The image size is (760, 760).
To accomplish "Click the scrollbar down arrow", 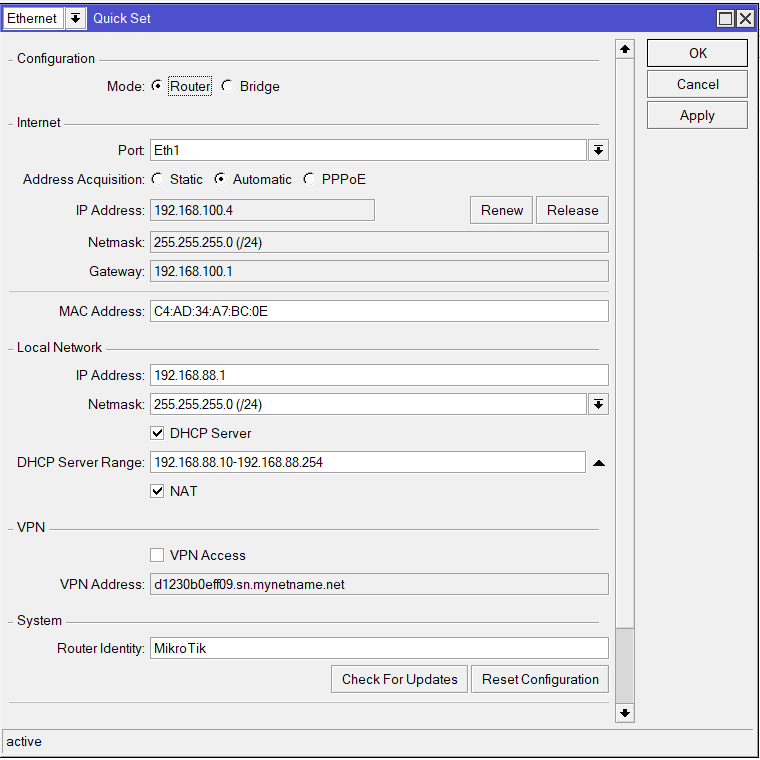I will click(x=625, y=713).
